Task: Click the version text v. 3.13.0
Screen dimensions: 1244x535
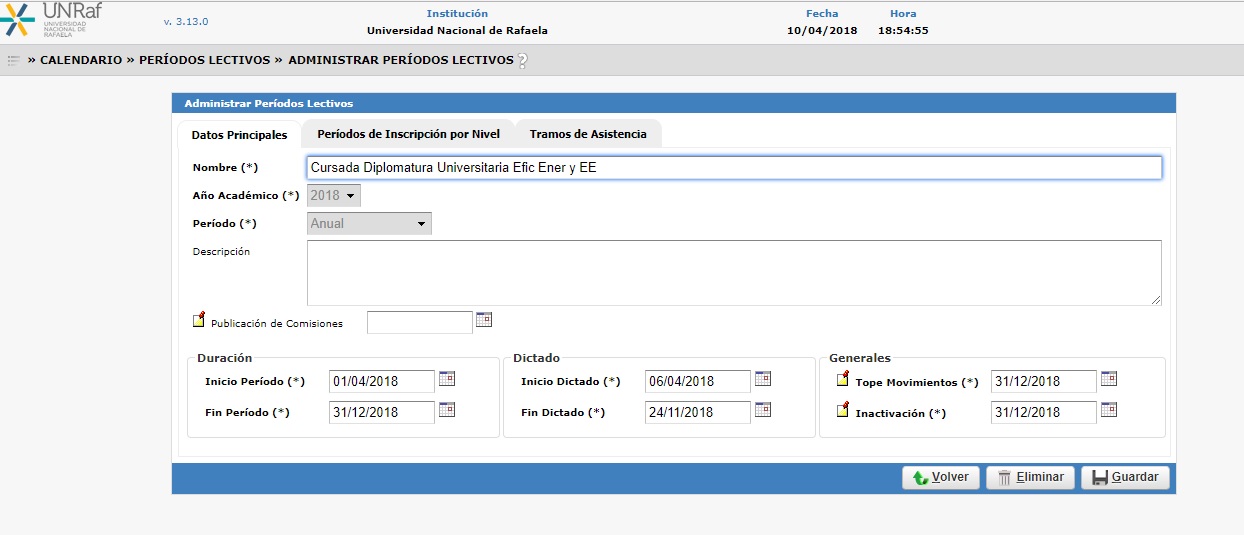Action: (x=186, y=21)
